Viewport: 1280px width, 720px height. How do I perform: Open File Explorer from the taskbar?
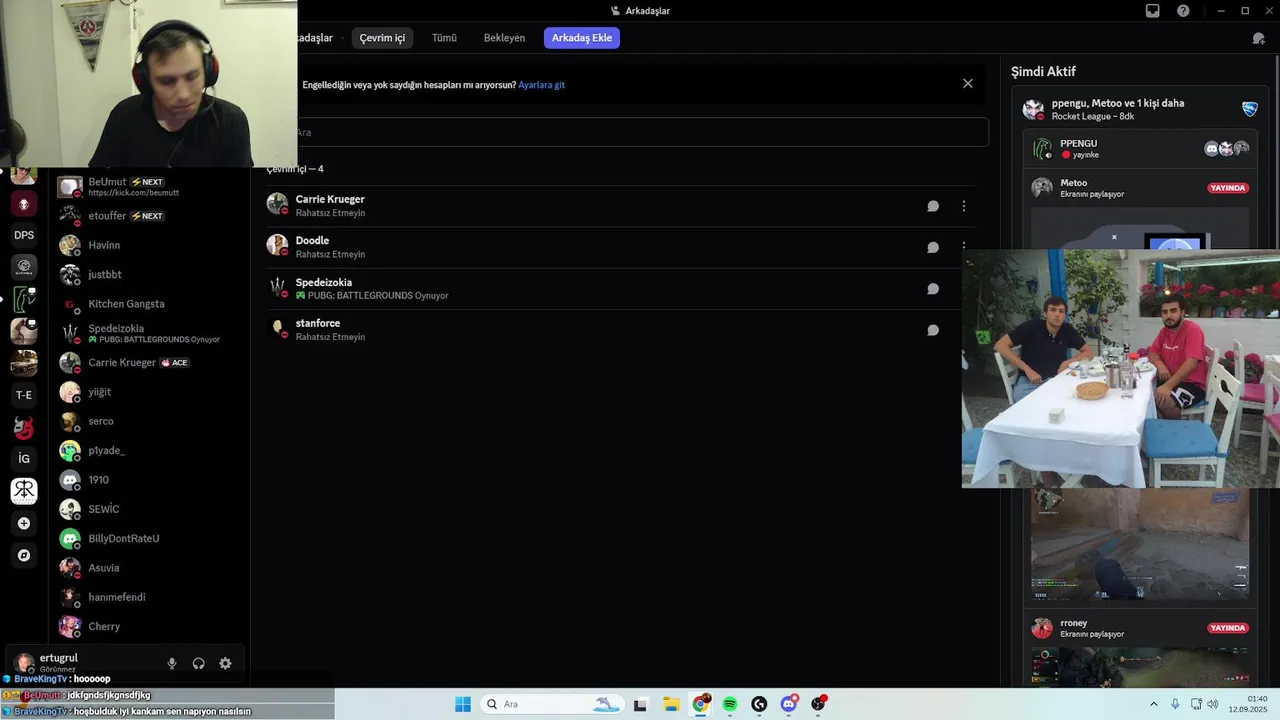tap(671, 704)
